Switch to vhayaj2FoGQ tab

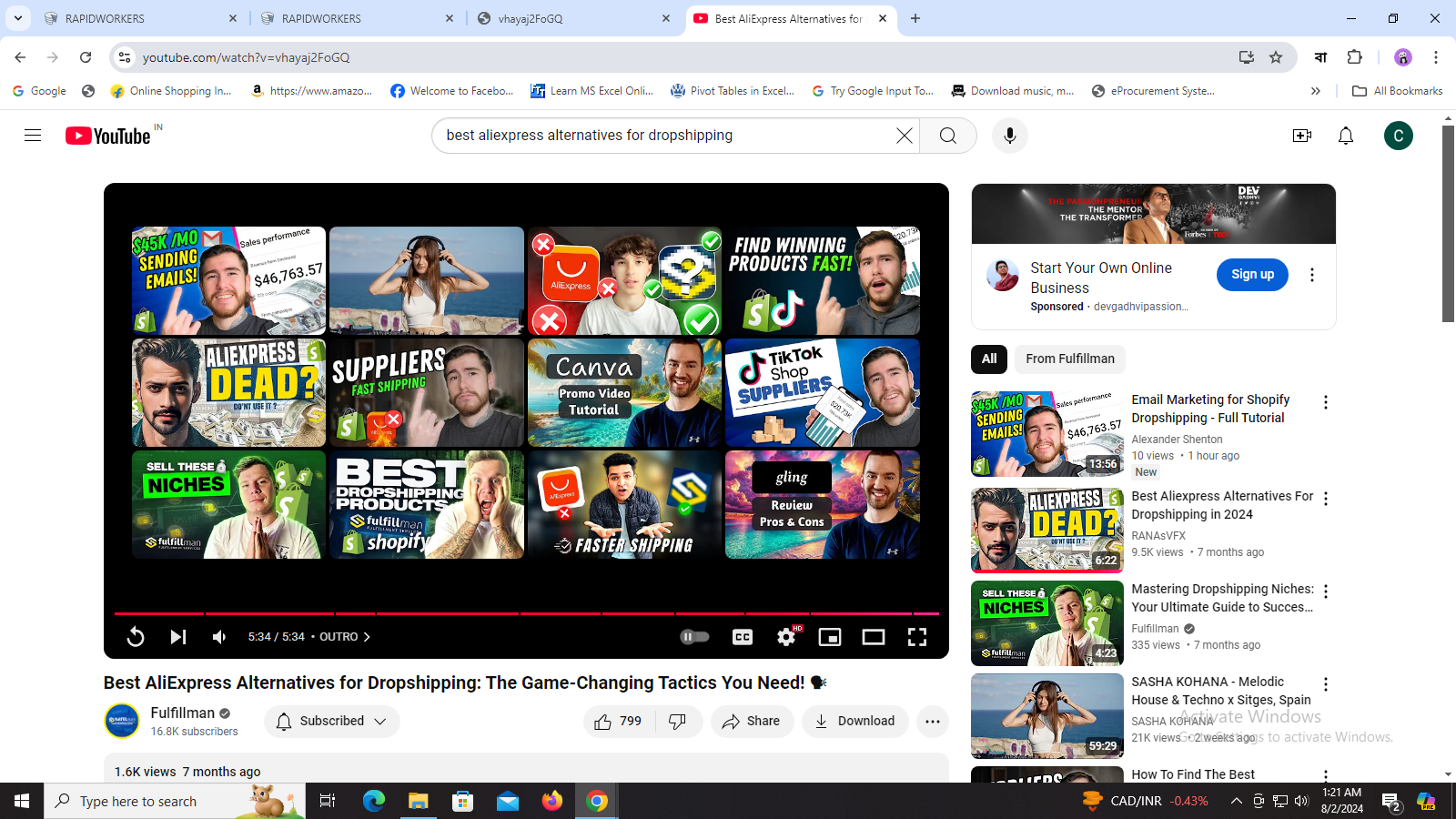[x=575, y=18]
